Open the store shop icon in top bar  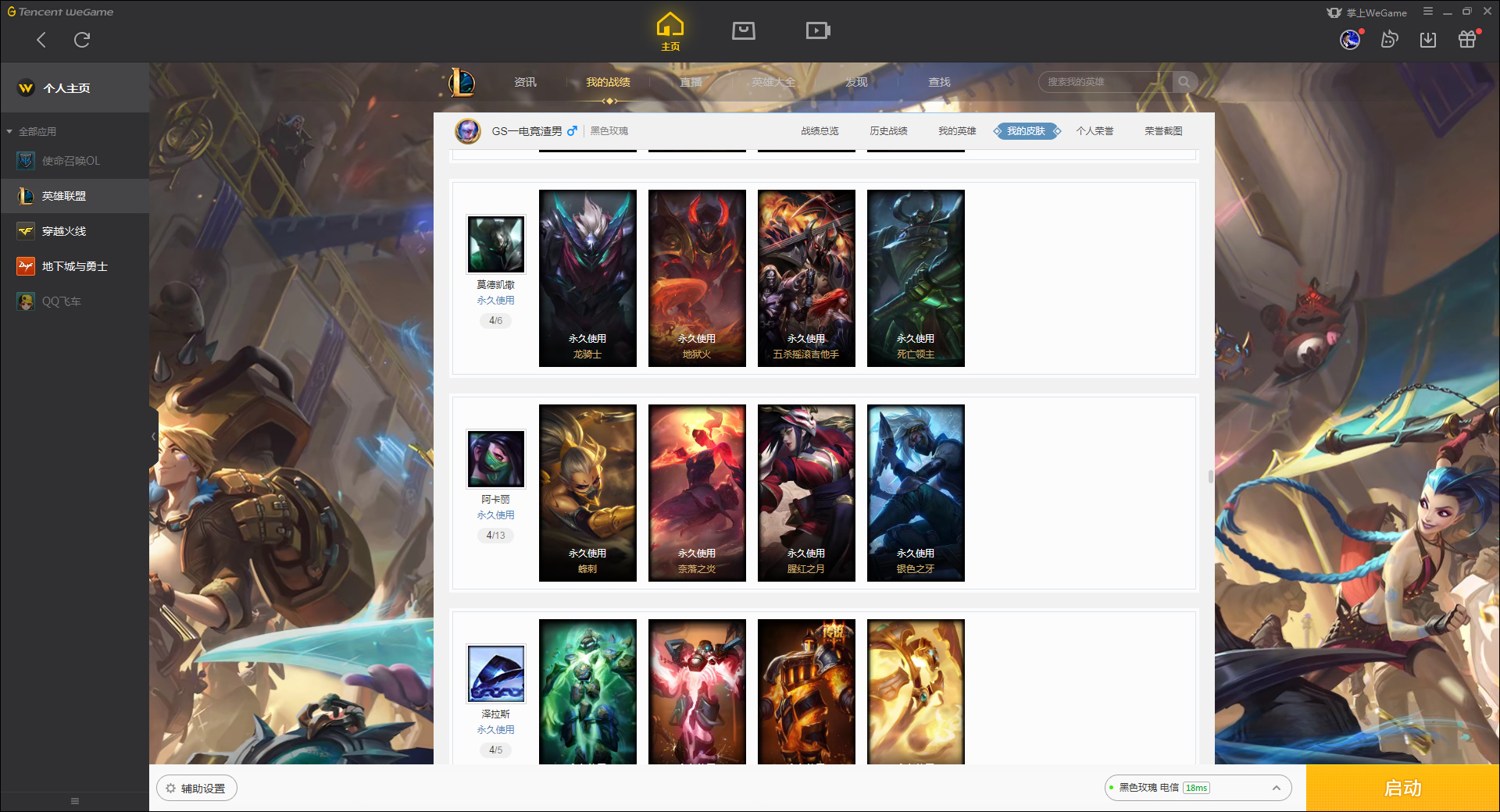point(744,30)
